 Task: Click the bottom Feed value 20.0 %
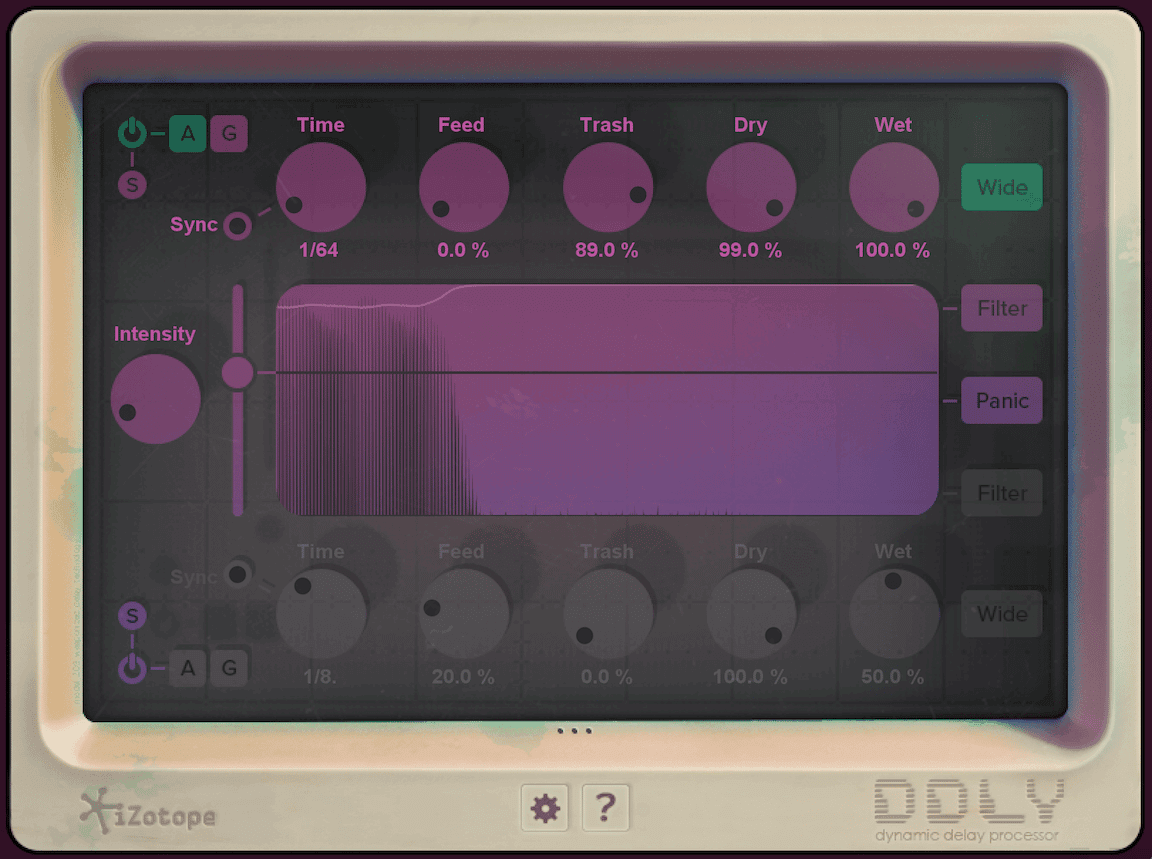tap(463, 677)
